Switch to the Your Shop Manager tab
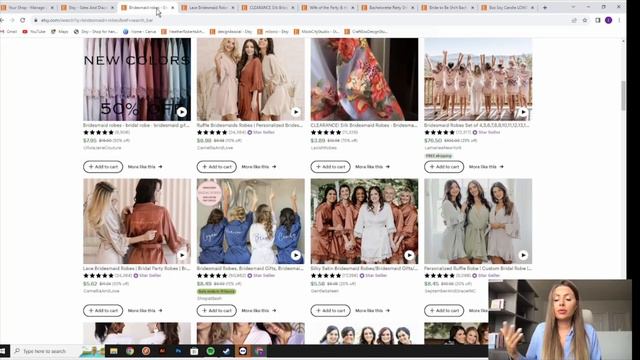Viewport: 640px width, 360px height. click(x=27, y=7)
